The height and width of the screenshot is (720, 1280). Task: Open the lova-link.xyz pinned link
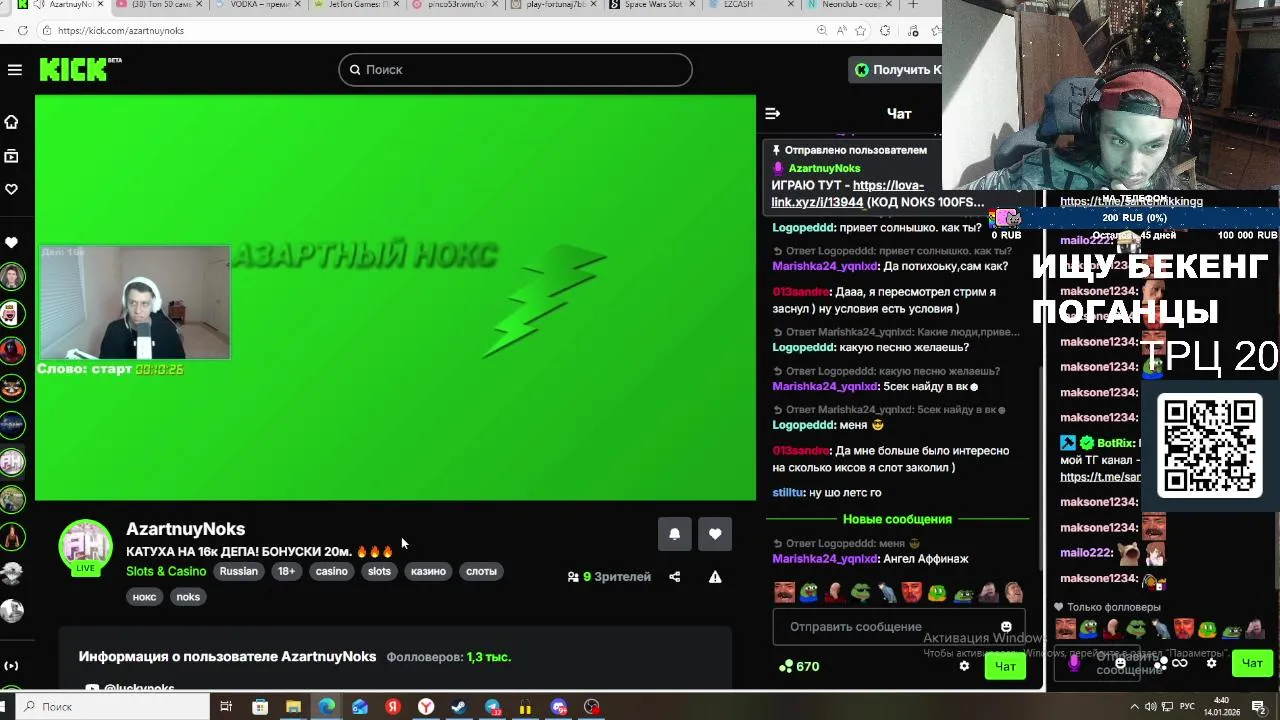(846, 194)
